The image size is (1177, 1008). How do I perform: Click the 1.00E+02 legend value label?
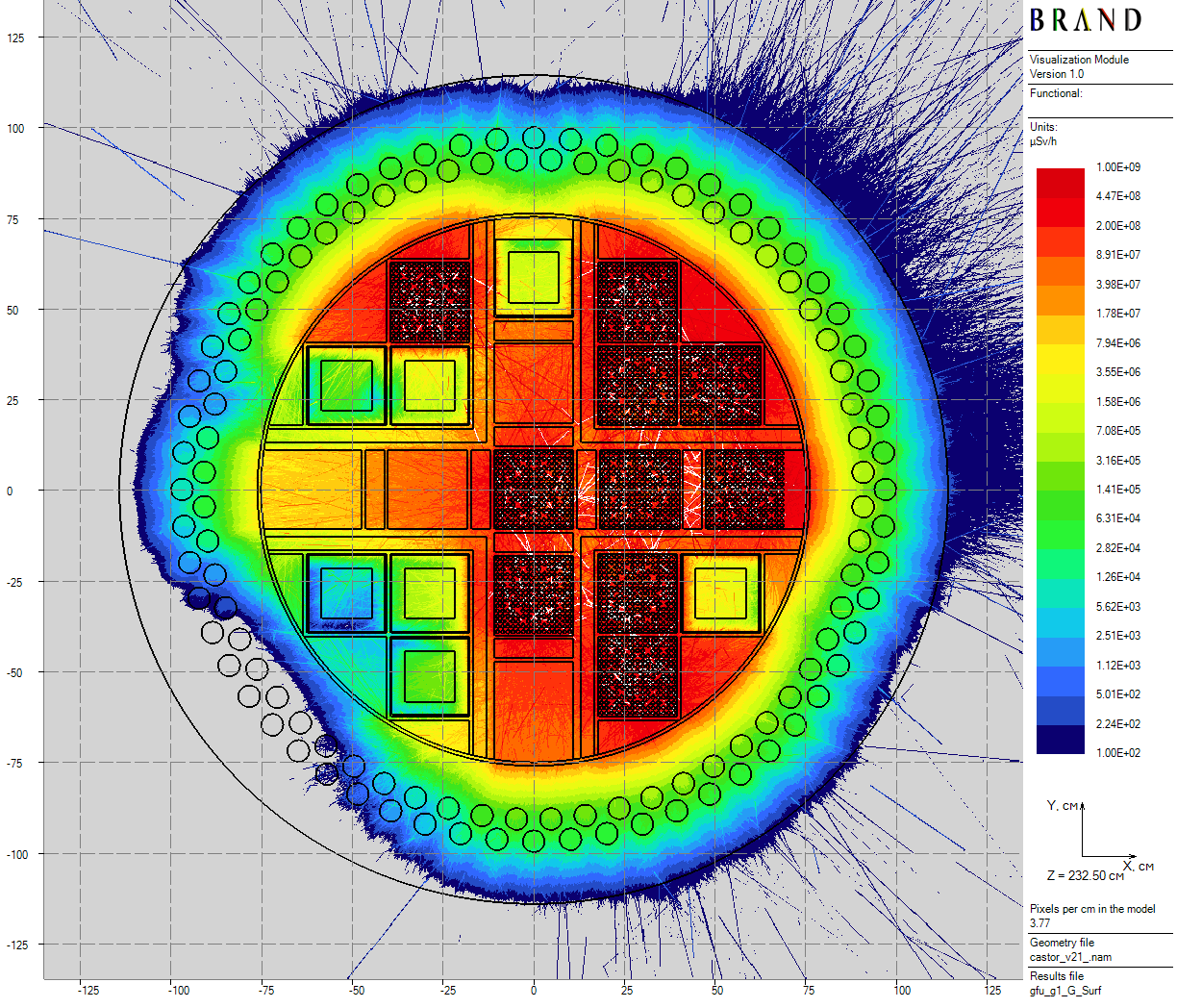(1117, 753)
